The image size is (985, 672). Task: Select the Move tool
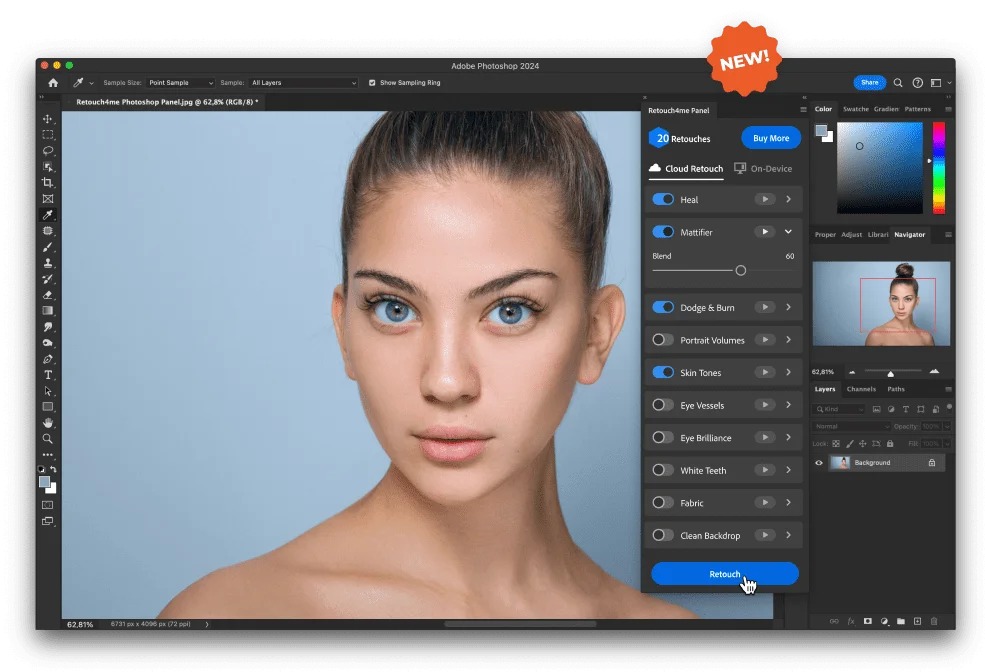pyautogui.click(x=48, y=119)
